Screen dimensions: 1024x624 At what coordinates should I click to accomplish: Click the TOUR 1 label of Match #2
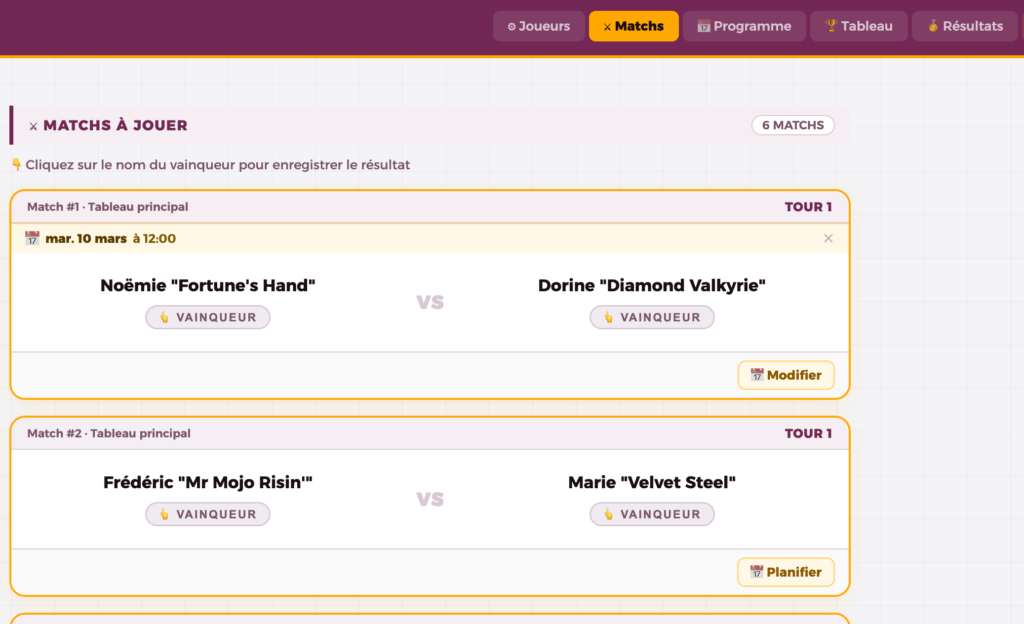pos(808,433)
